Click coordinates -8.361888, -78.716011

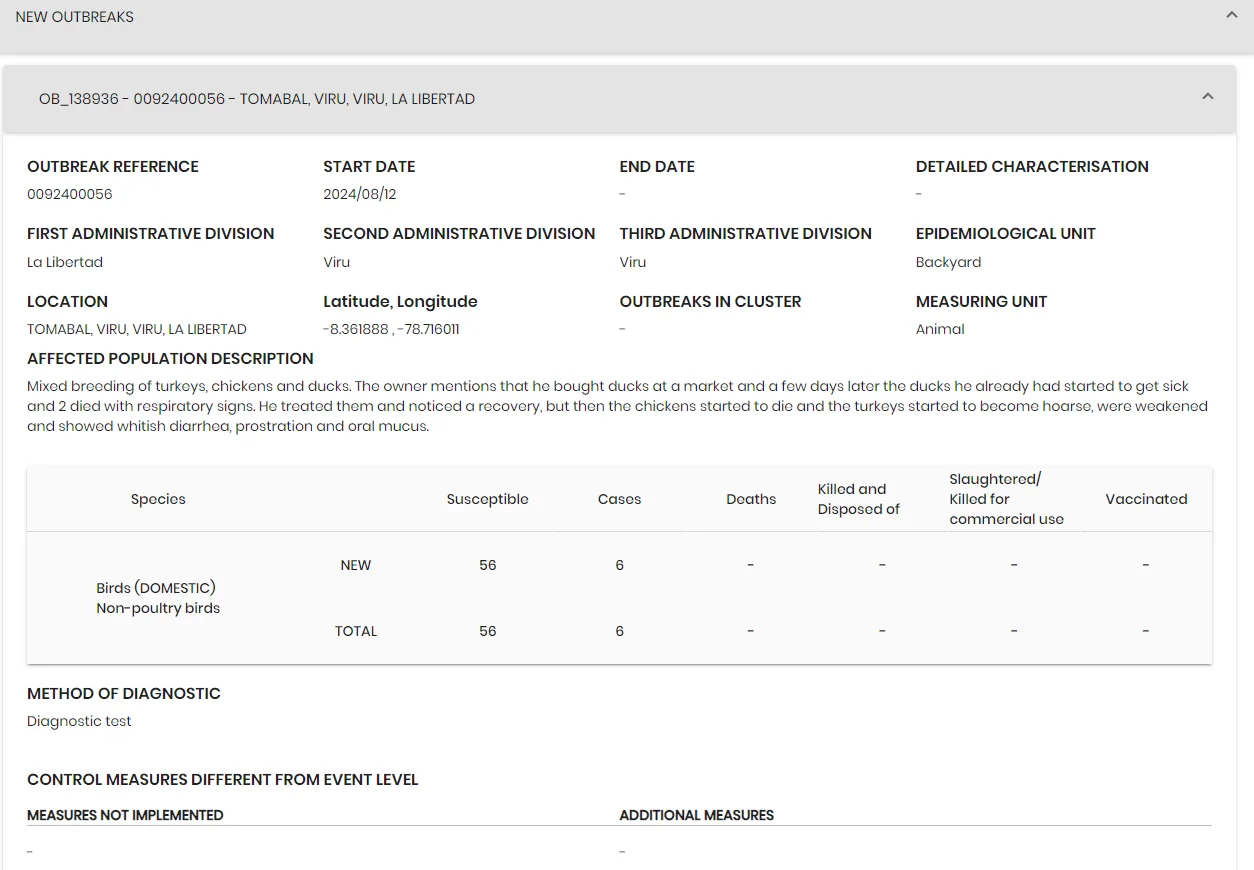coord(391,329)
